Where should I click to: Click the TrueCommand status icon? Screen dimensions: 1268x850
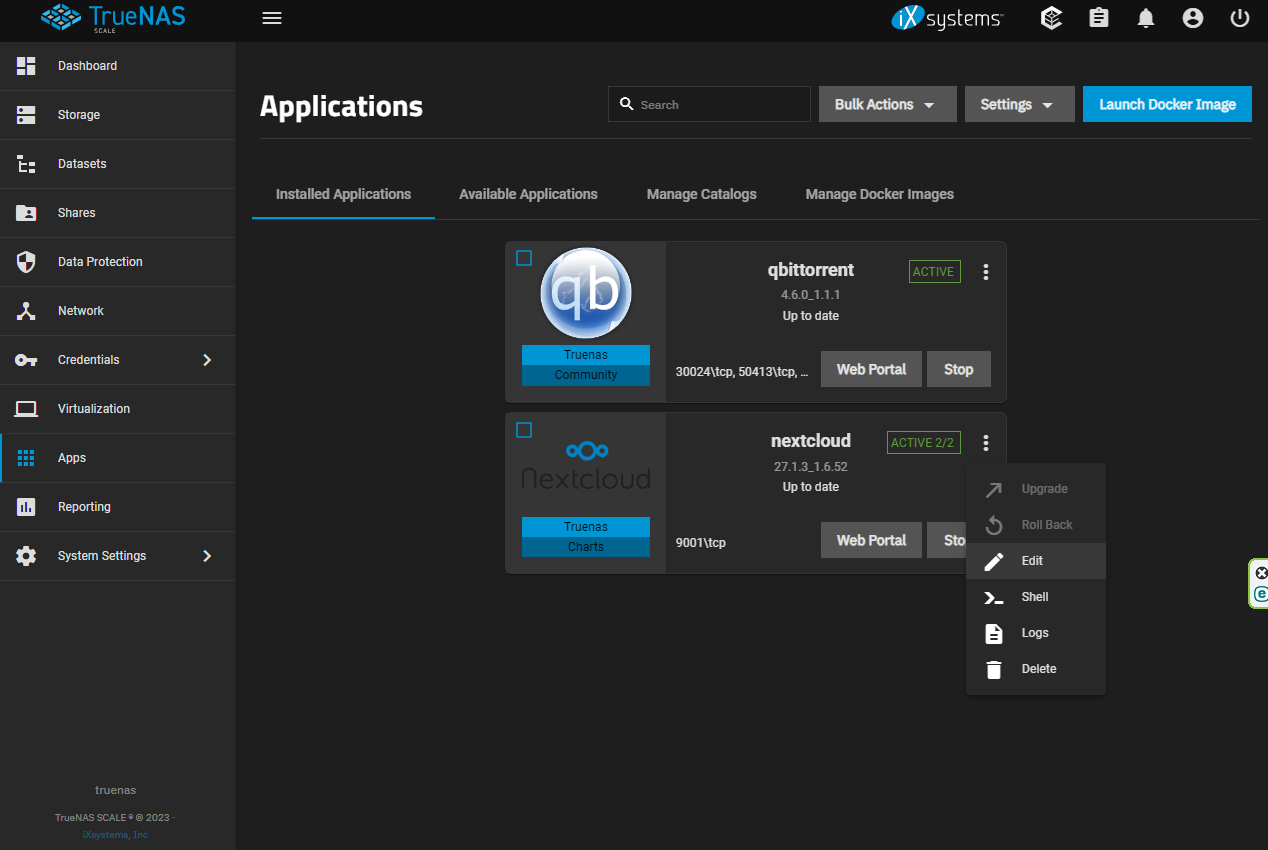coord(1051,18)
